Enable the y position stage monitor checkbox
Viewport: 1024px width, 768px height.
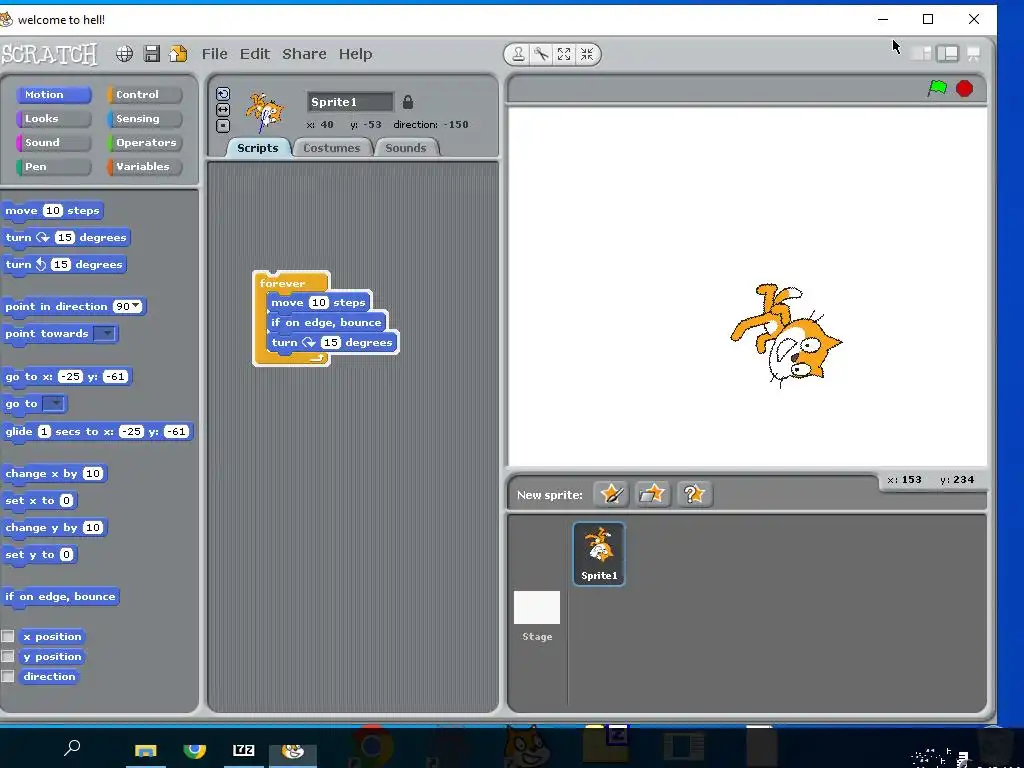(8, 656)
